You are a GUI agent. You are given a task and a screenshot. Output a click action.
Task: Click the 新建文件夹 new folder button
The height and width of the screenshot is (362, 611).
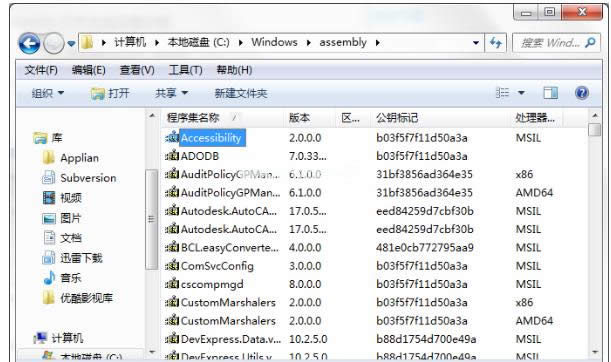(x=241, y=93)
